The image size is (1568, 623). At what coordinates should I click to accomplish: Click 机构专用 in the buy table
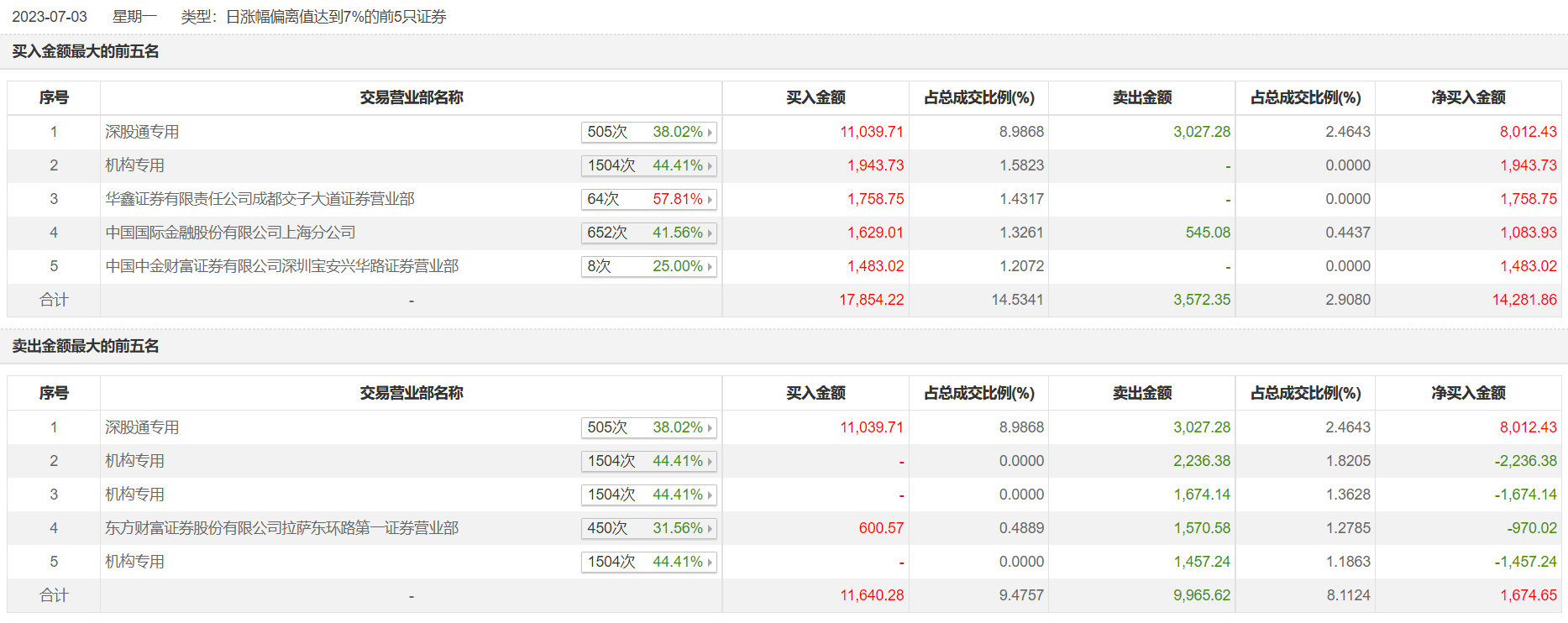134,165
